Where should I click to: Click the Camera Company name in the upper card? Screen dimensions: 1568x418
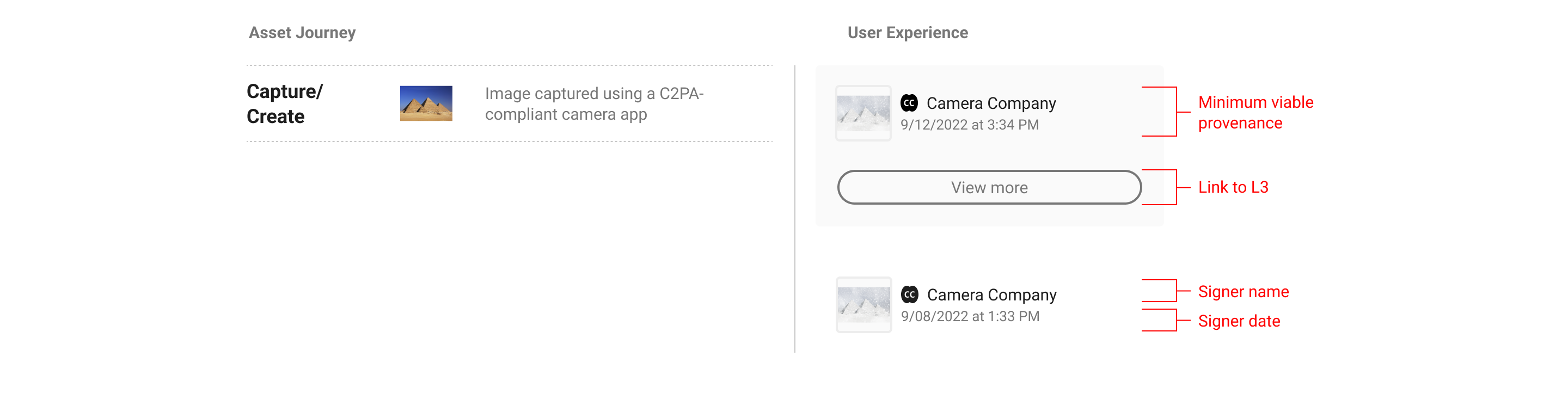(991, 103)
